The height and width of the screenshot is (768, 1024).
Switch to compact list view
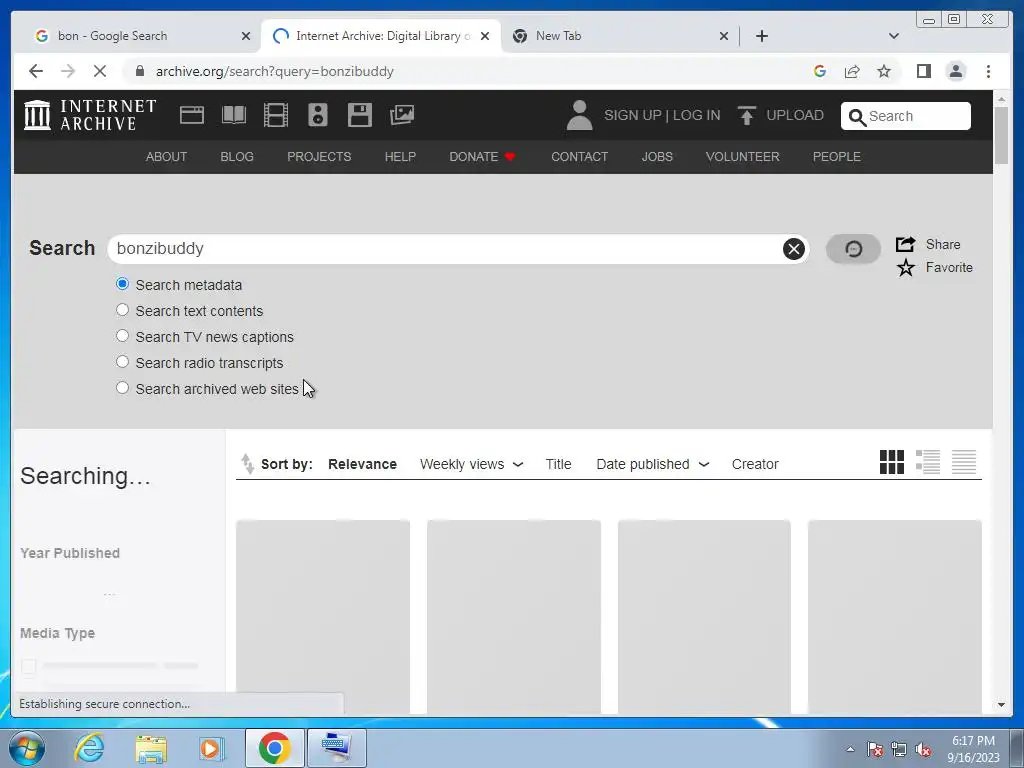(964, 462)
